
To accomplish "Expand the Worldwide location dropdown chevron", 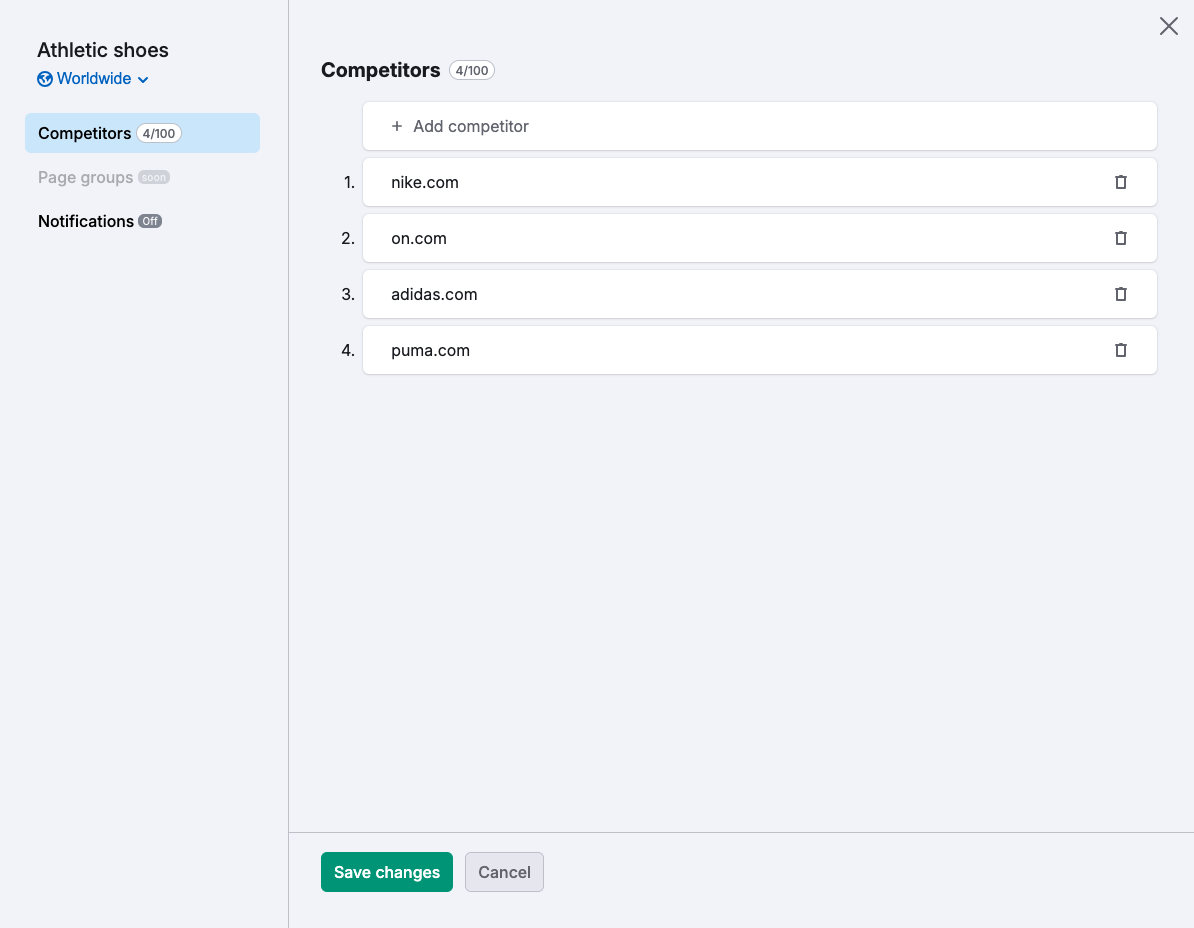I will click(143, 80).
